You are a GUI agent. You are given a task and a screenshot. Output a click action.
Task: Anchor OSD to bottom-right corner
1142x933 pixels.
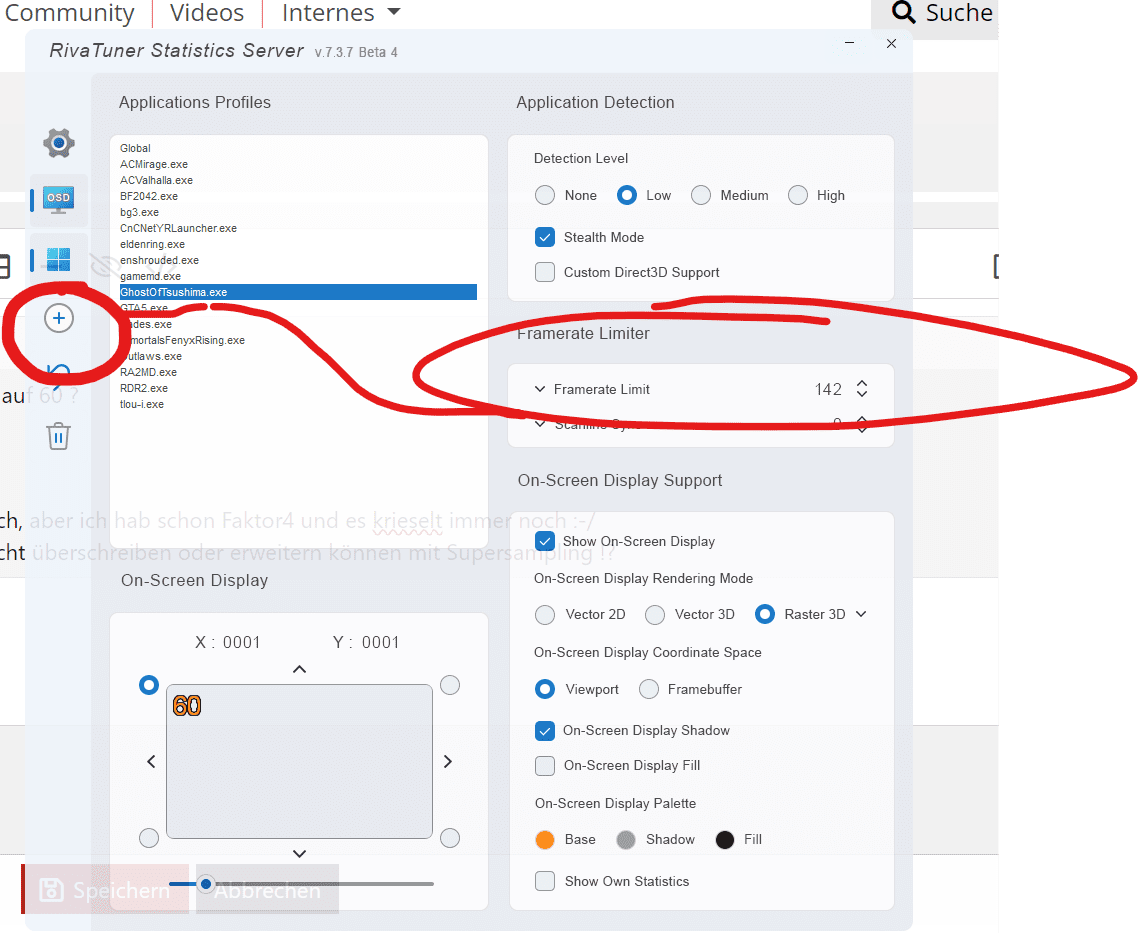click(450, 838)
